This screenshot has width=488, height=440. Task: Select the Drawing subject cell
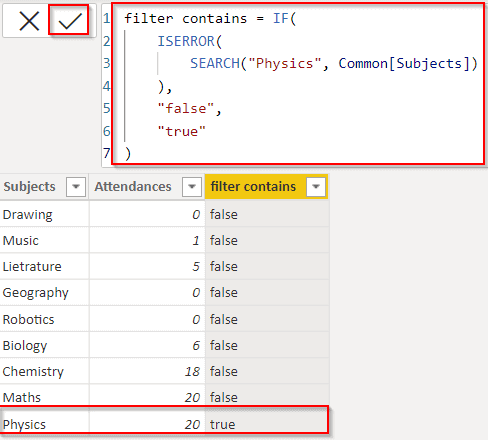[x=44, y=214]
